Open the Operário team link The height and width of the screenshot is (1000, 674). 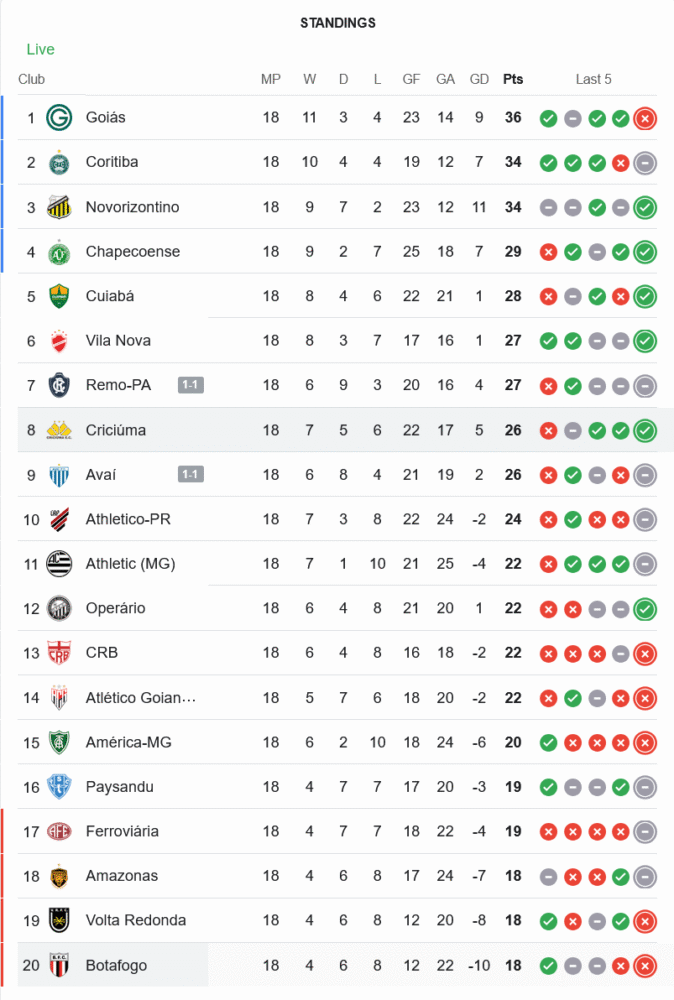[x=115, y=608]
